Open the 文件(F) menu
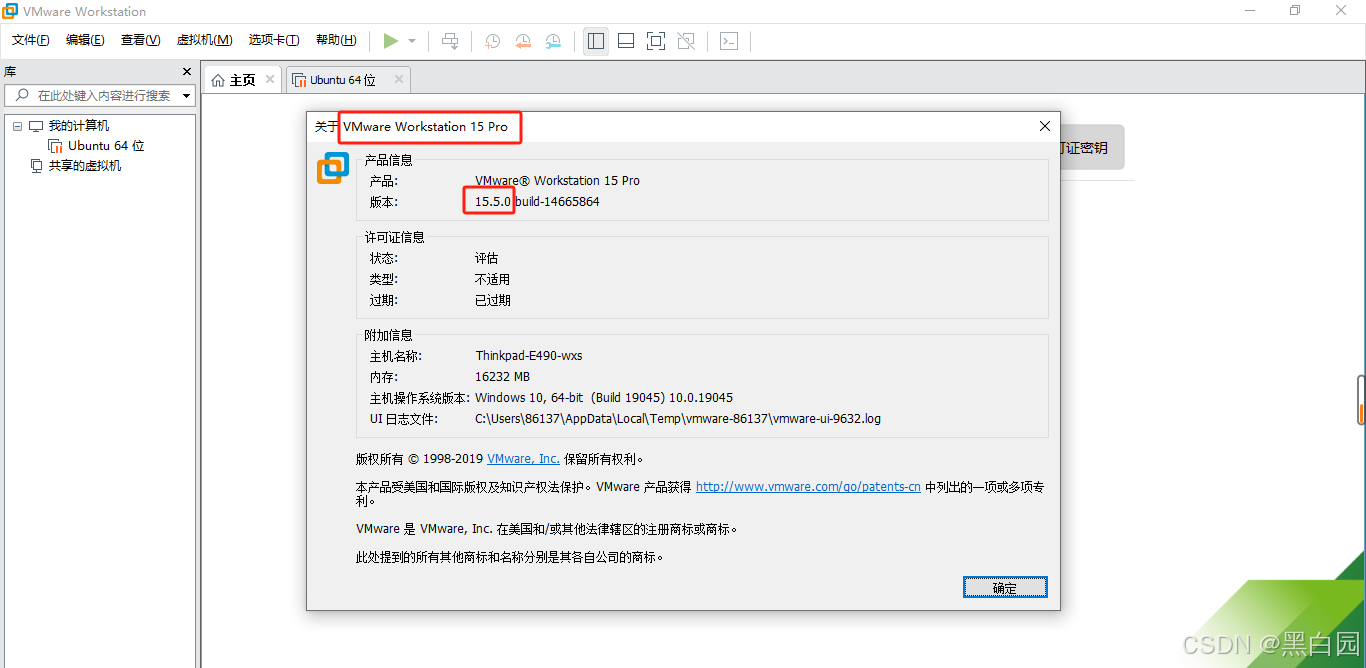Image resolution: width=1366 pixels, height=668 pixels. point(31,40)
